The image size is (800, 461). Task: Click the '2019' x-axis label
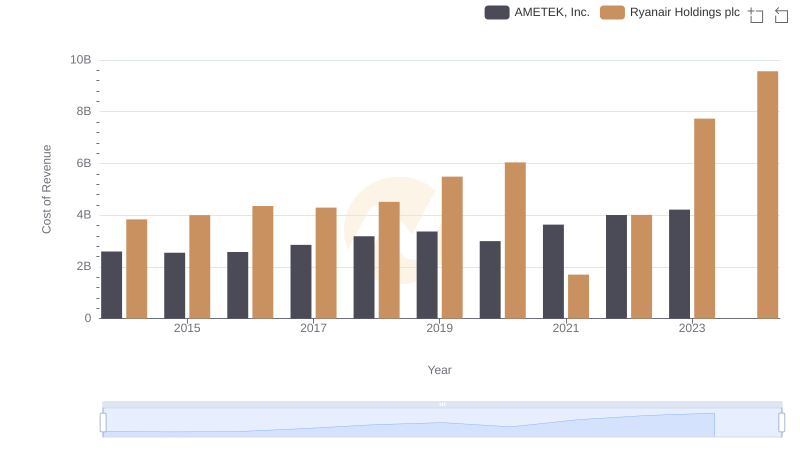pos(439,328)
